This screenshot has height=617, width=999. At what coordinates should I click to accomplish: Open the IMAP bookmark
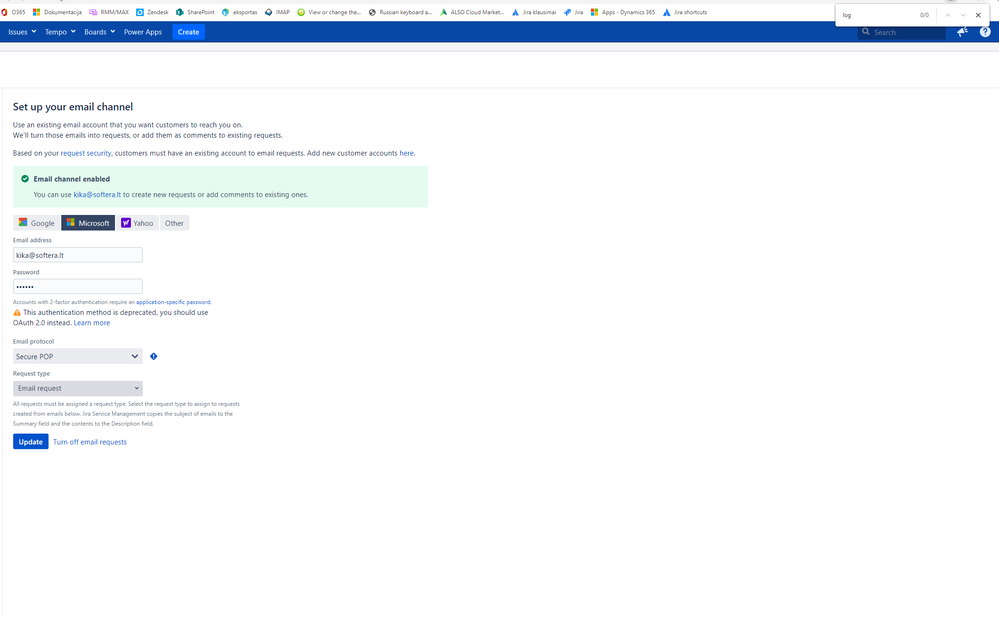tap(277, 12)
